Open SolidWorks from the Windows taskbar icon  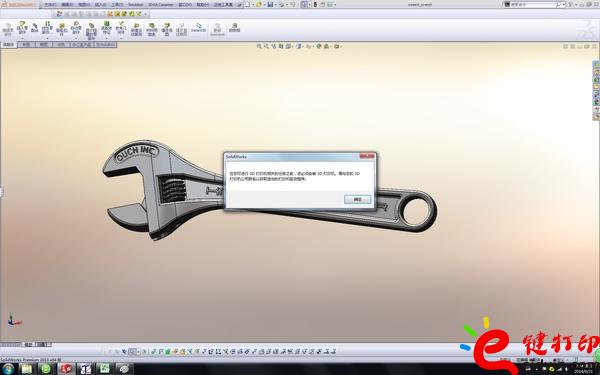65,368
